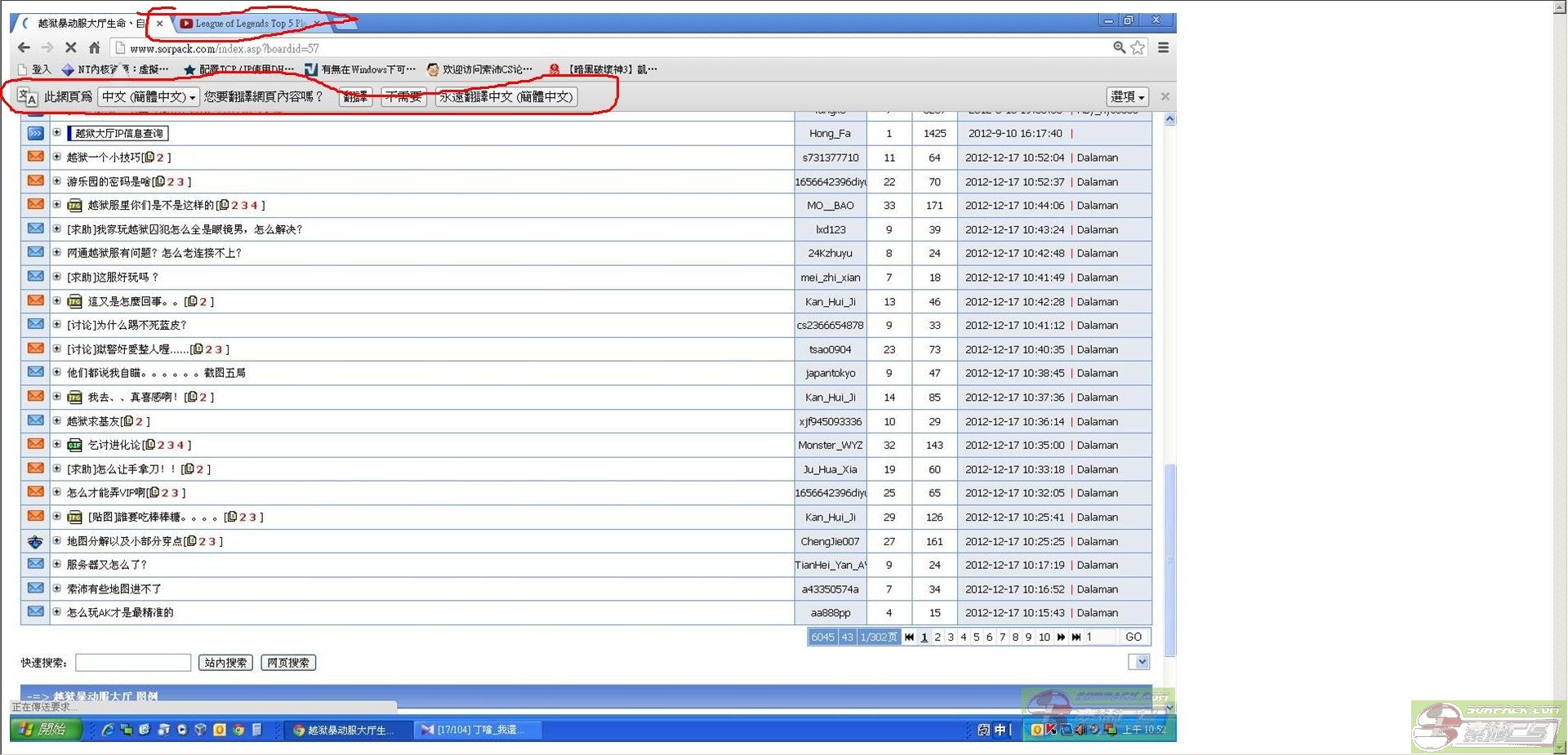Expand the 越狱一个小技巧 thread plus box

tap(57, 157)
